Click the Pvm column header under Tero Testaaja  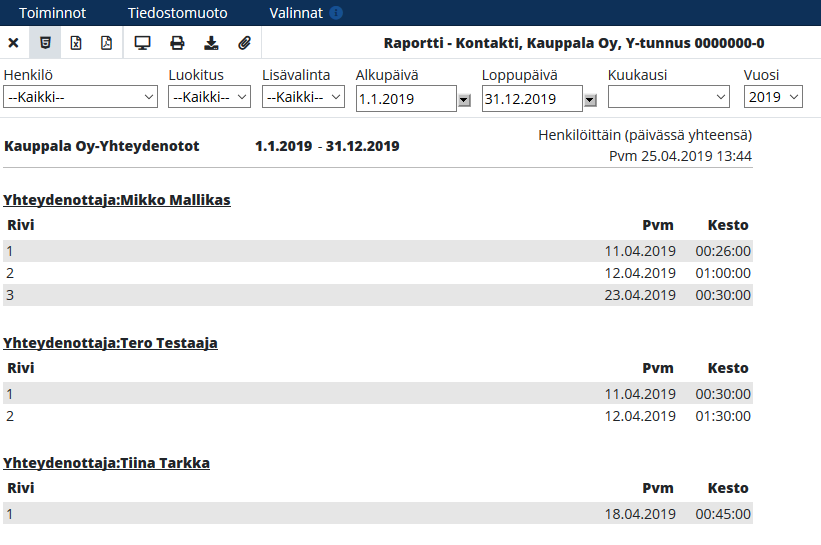(x=658, y=368)
